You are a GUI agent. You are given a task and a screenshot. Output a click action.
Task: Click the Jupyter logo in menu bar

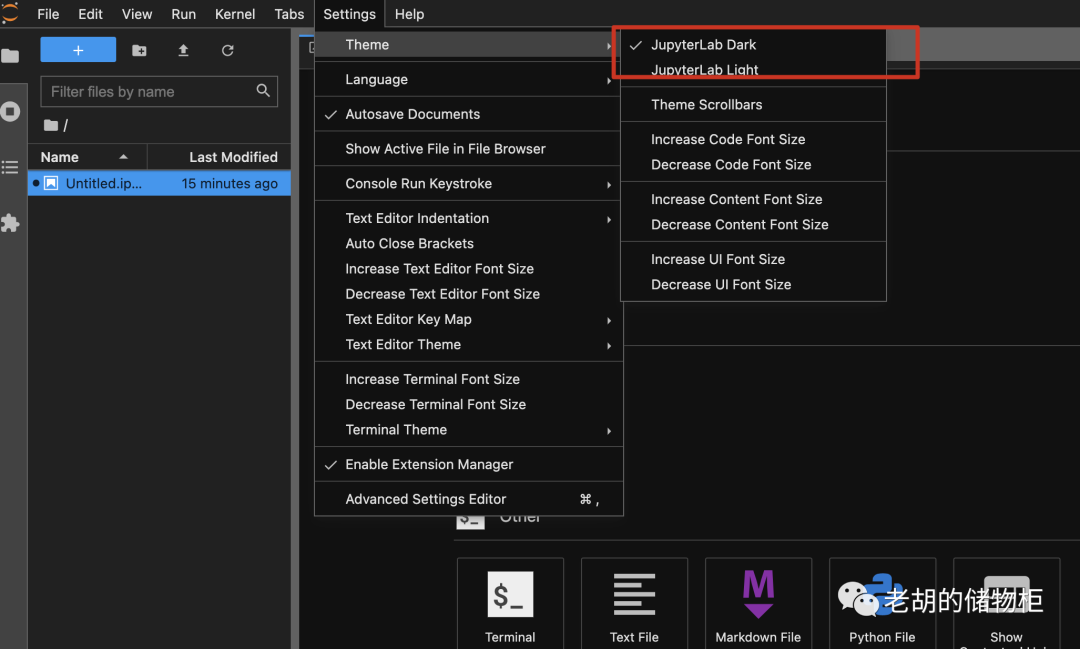(10, 13)
